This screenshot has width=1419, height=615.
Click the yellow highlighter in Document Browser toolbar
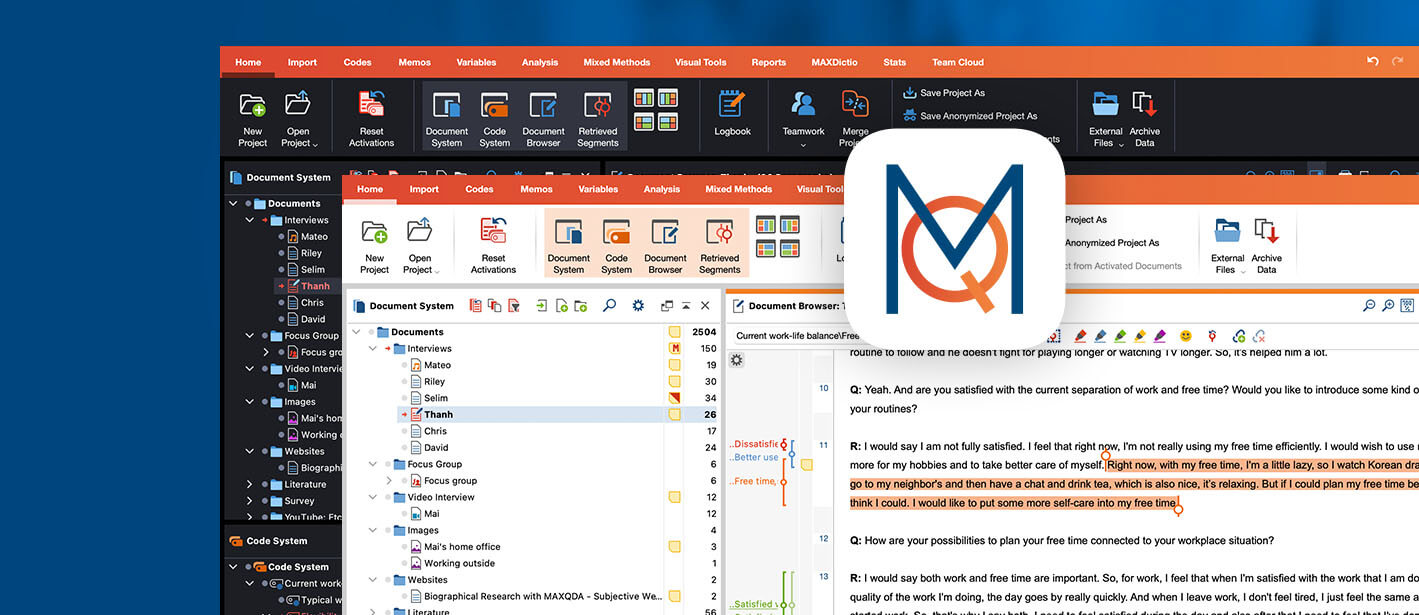click(x=1140, y=336)
